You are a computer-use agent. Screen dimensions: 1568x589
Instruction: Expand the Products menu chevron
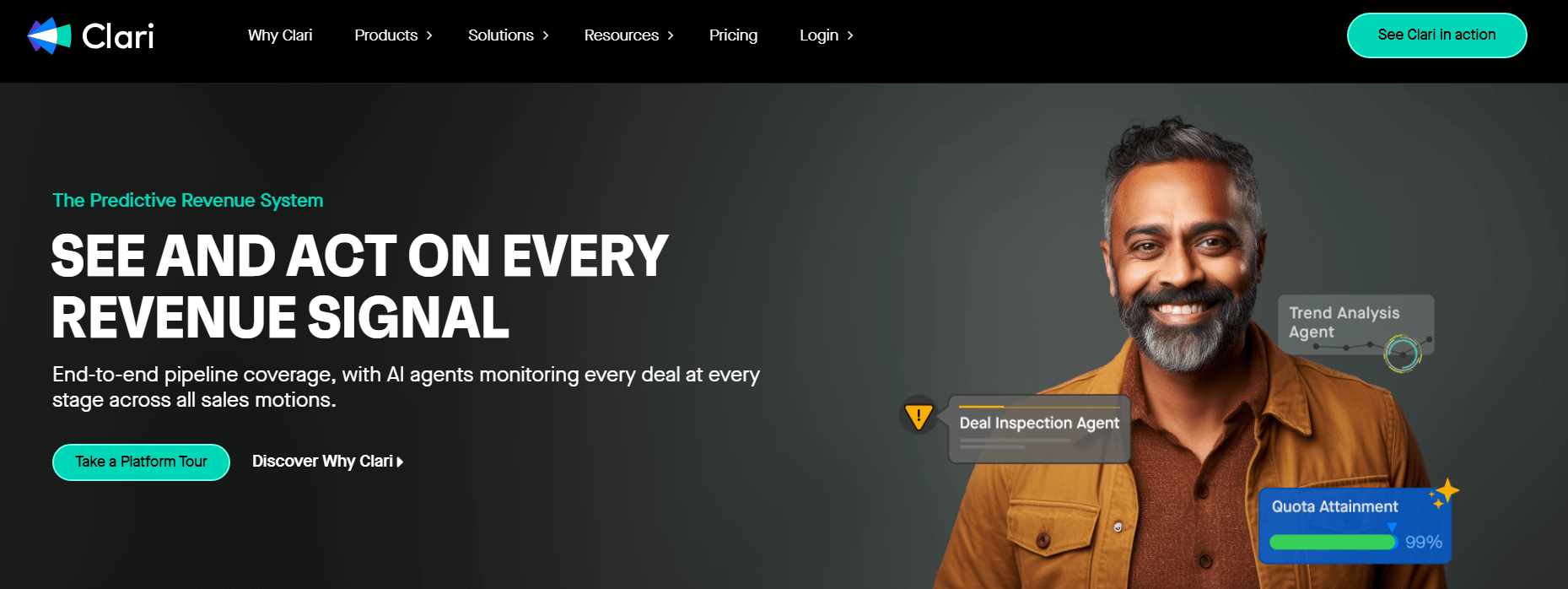pyautogui.click(x=429, y=35)
